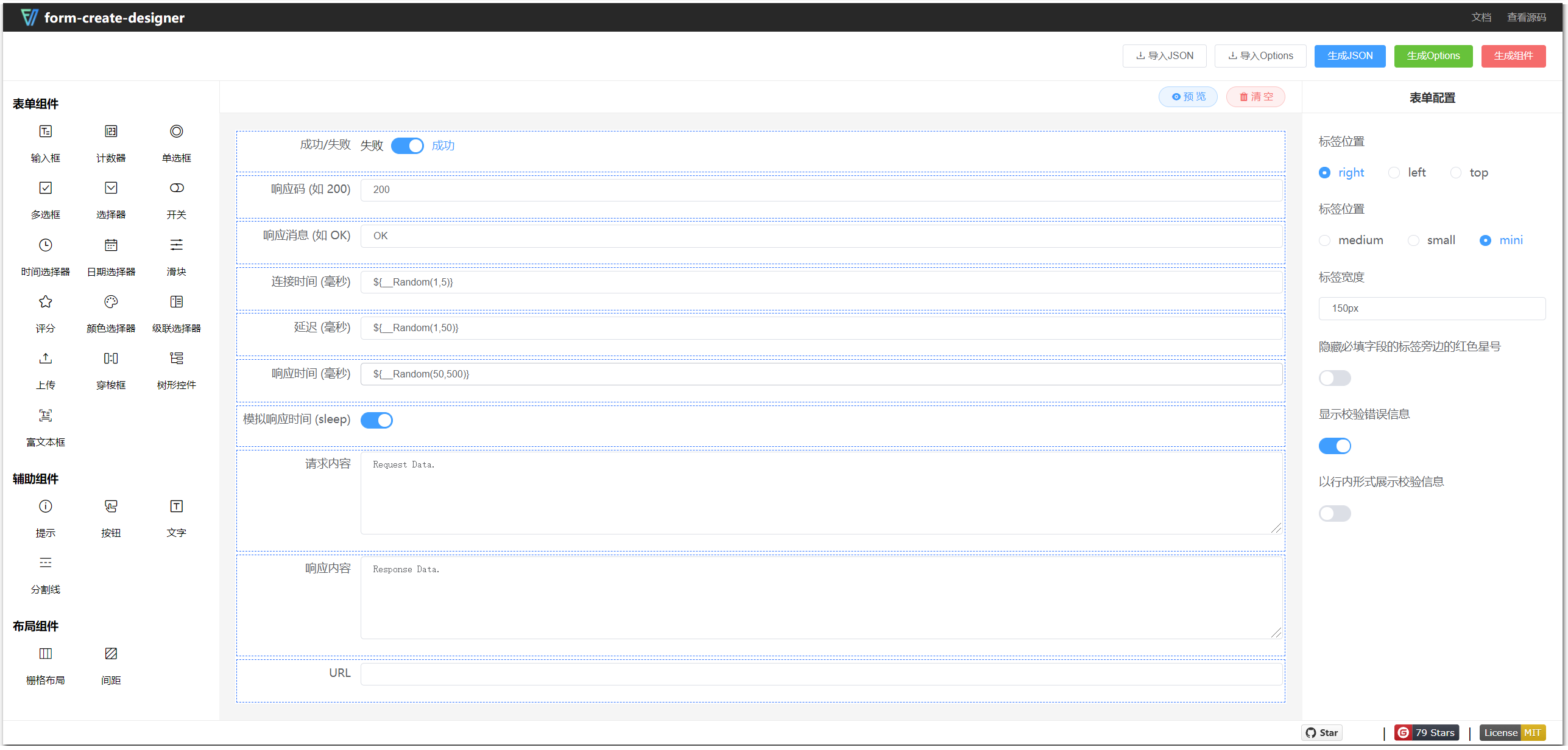This screenshot has height=750, width=1568.
Task: Toggle the 成功/失败 switch
Action: click(407, 146)
